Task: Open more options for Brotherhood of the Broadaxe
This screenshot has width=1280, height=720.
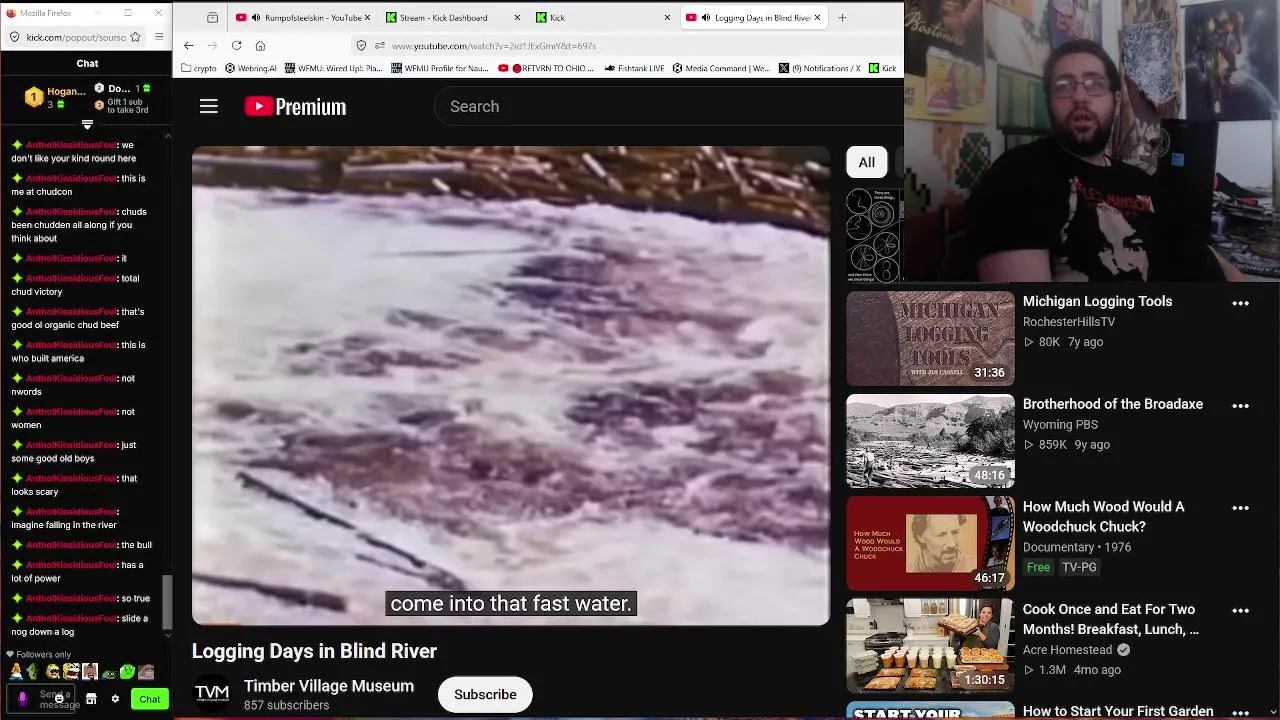Action: coord(1240,406)
